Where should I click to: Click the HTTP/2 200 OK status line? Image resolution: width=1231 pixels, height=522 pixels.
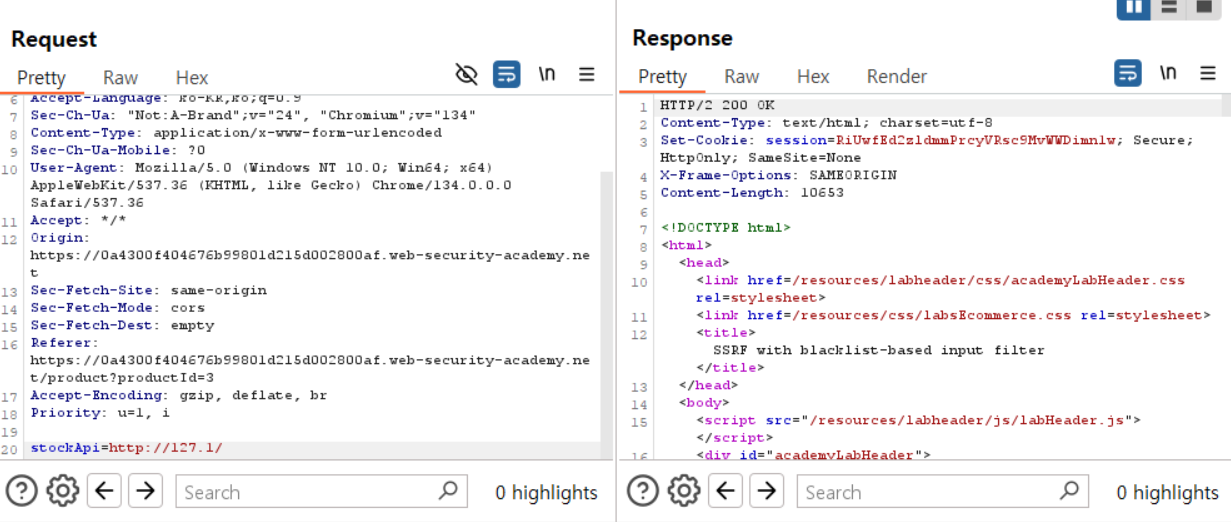[717, 105]
